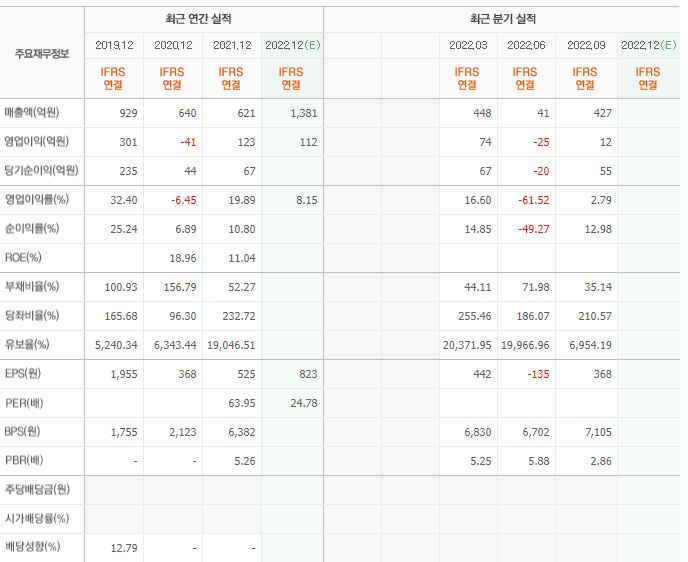Click the 2021.12 revenue value 621
The height and width of the screenshot is (562, 688).
click(246, 113)
